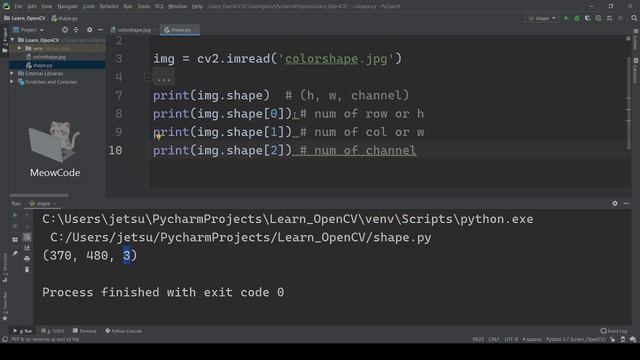Click intention lightbulb on line 9
This screenshot has width=640, height=360.
point(158,136)
